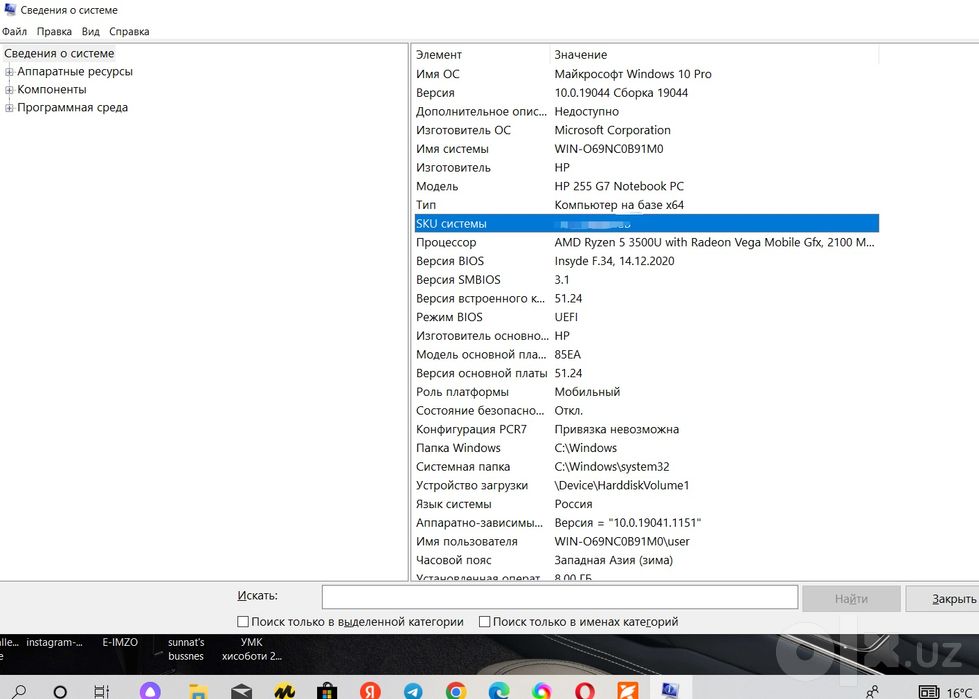The height and width of the screenshot is (699, 979).
Task: Select the Версия 10.0.19044 row
Action: [x=646, y=93]
